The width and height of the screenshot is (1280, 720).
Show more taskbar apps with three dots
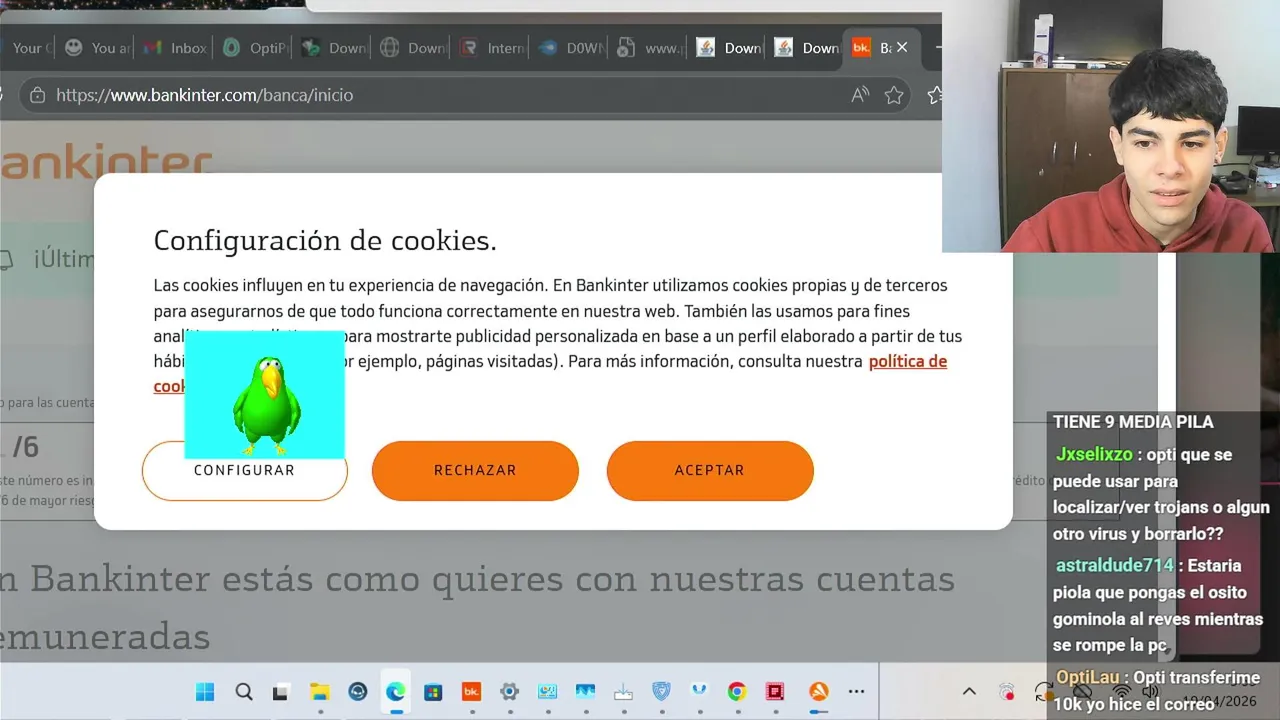click(x=856, y=691)
